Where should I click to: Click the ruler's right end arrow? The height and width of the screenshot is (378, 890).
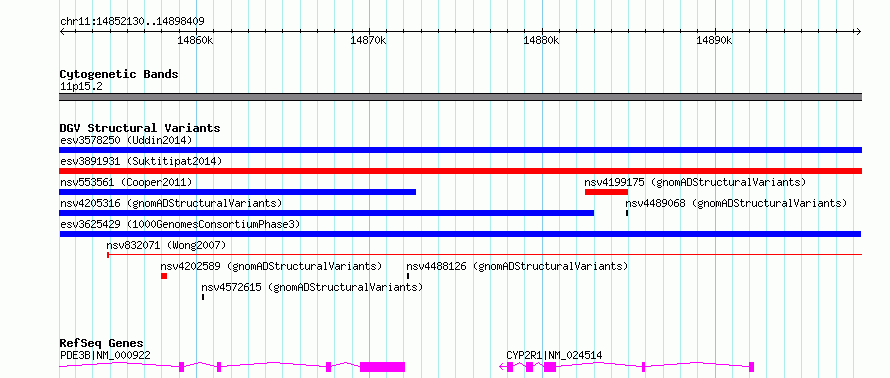point(859,31)
